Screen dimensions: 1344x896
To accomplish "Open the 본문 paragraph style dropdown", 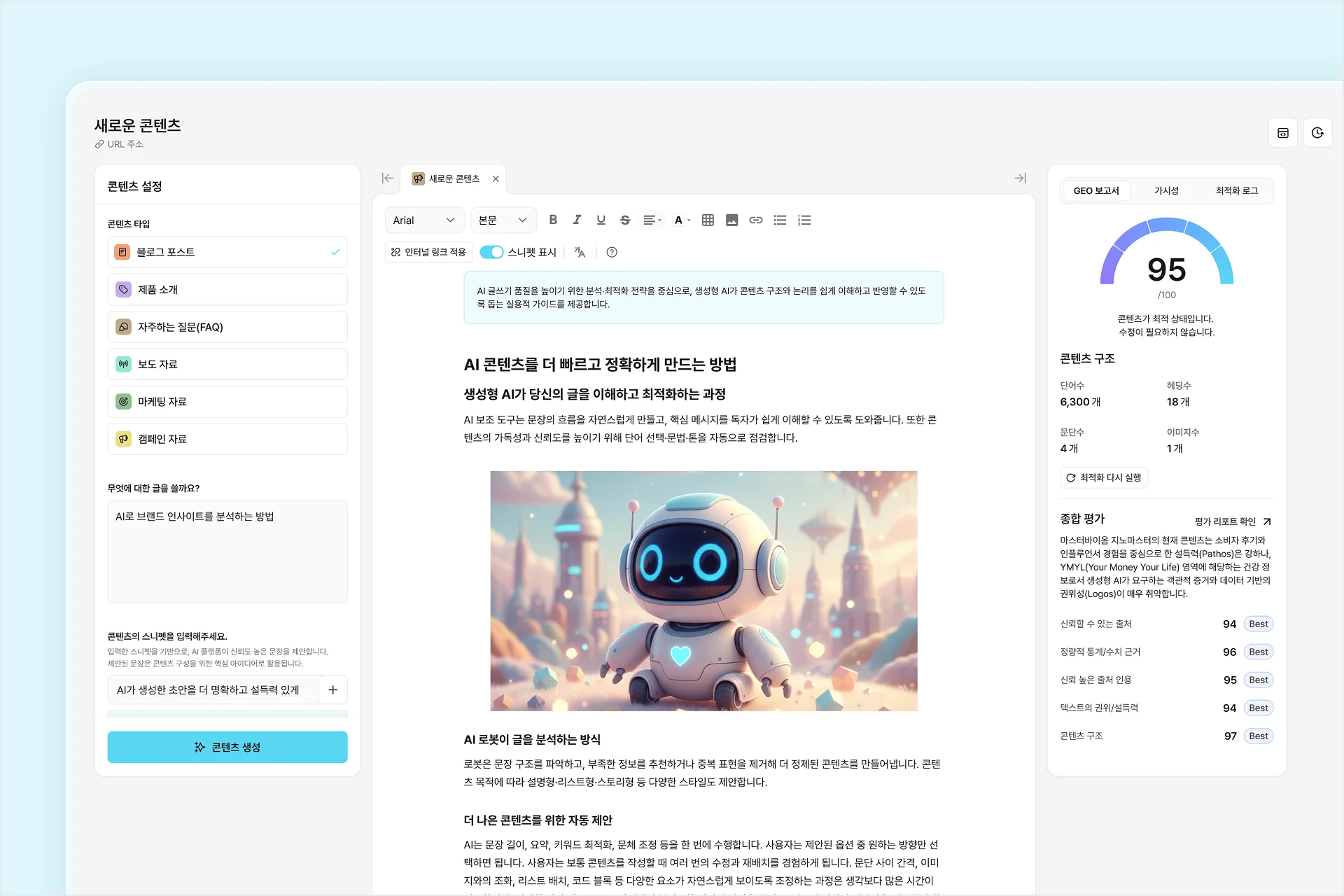I will coord(503,220).
